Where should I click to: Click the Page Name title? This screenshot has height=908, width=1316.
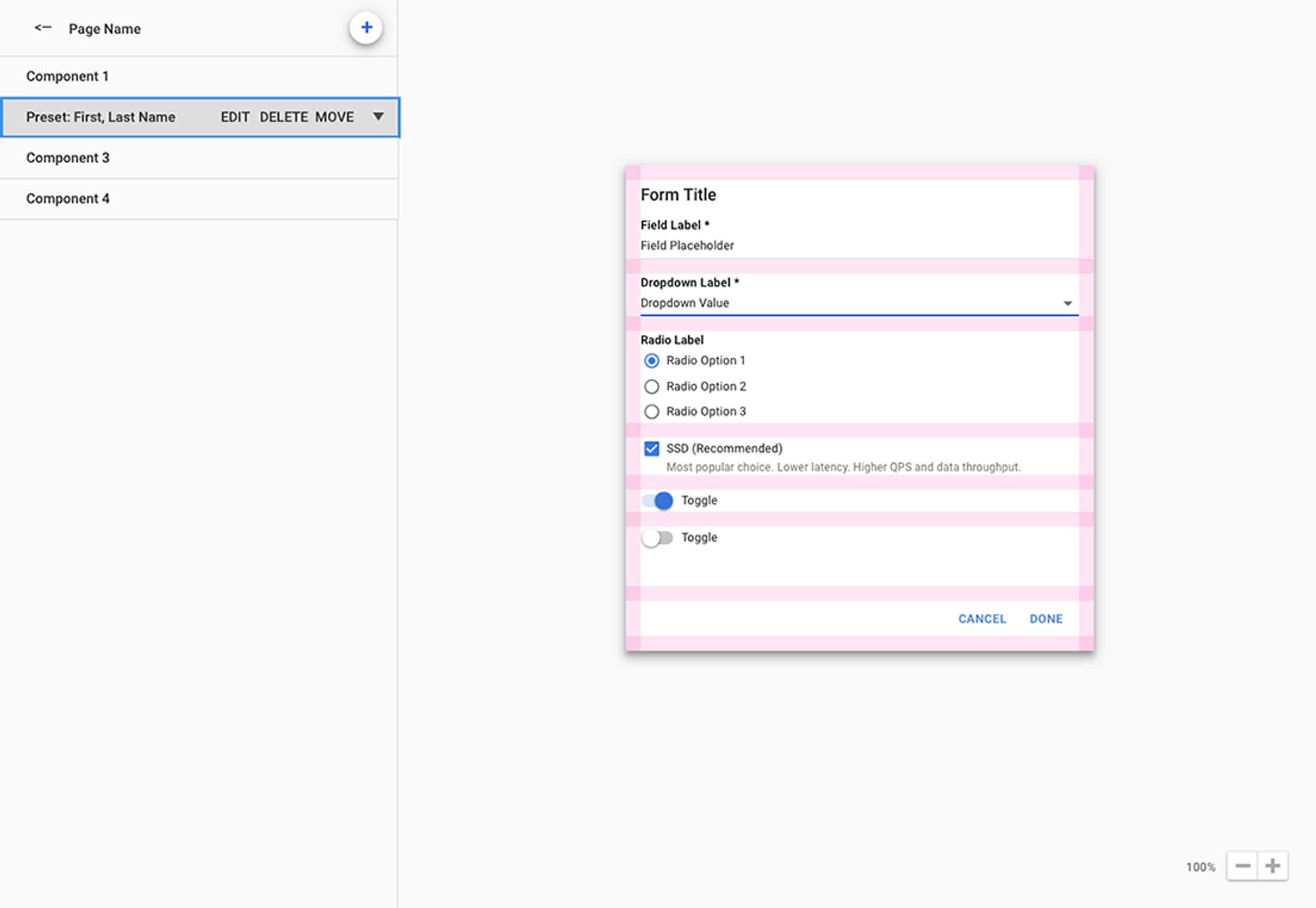[105, 29]
